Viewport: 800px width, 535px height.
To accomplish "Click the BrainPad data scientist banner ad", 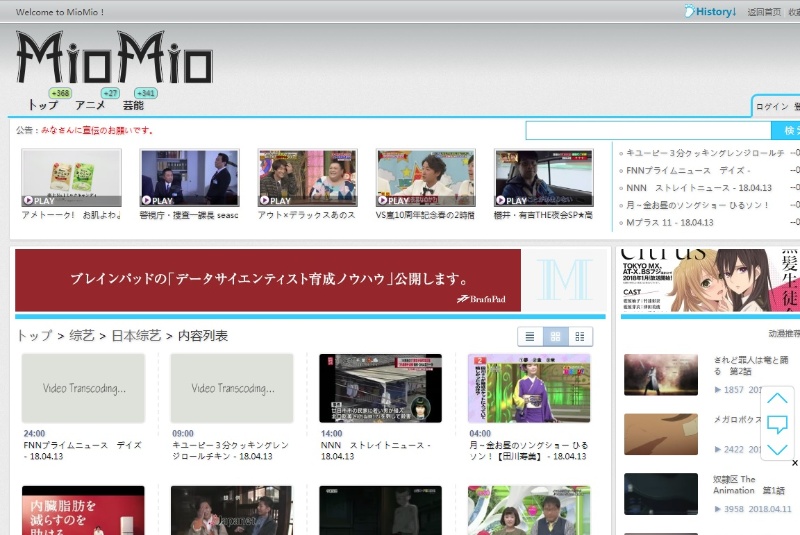I will pyautogui.click(x=268, y=280).
